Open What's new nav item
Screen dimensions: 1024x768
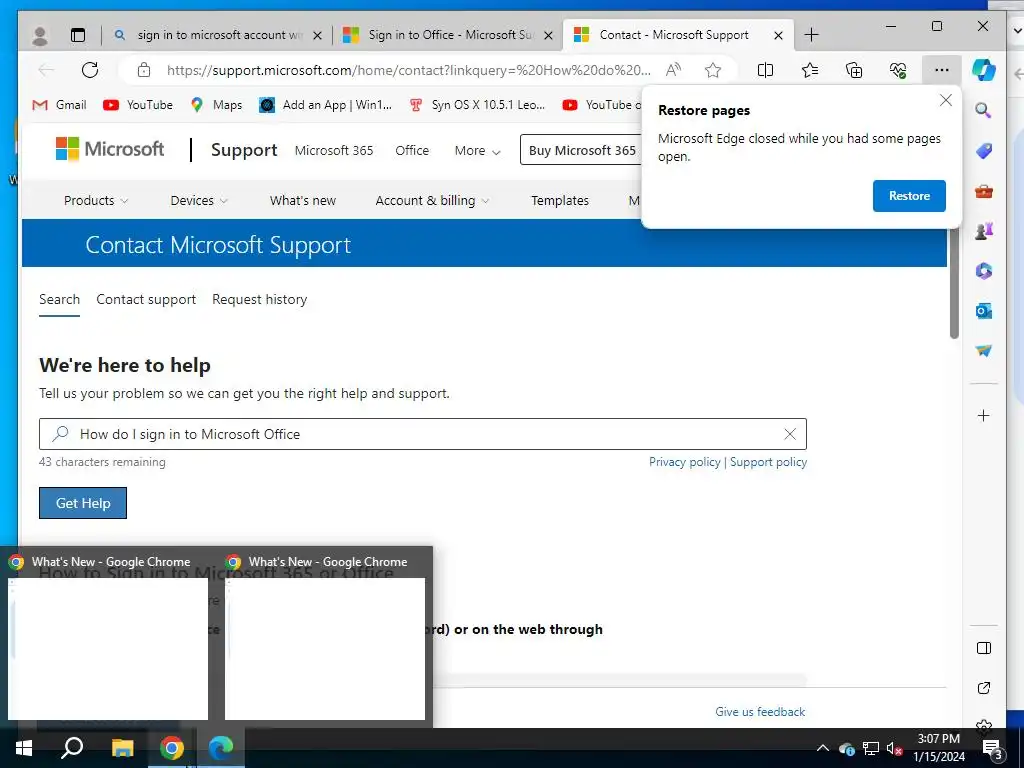(x=303, y=200)
